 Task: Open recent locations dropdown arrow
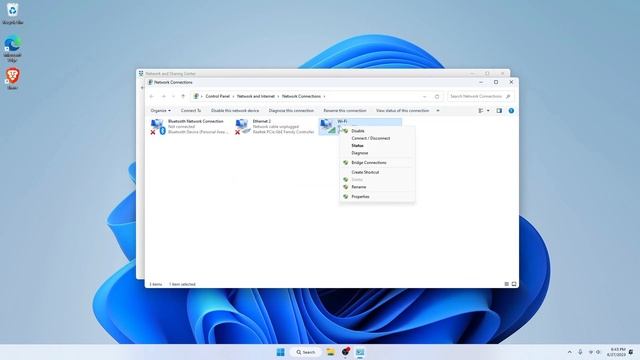pos(173,96)
